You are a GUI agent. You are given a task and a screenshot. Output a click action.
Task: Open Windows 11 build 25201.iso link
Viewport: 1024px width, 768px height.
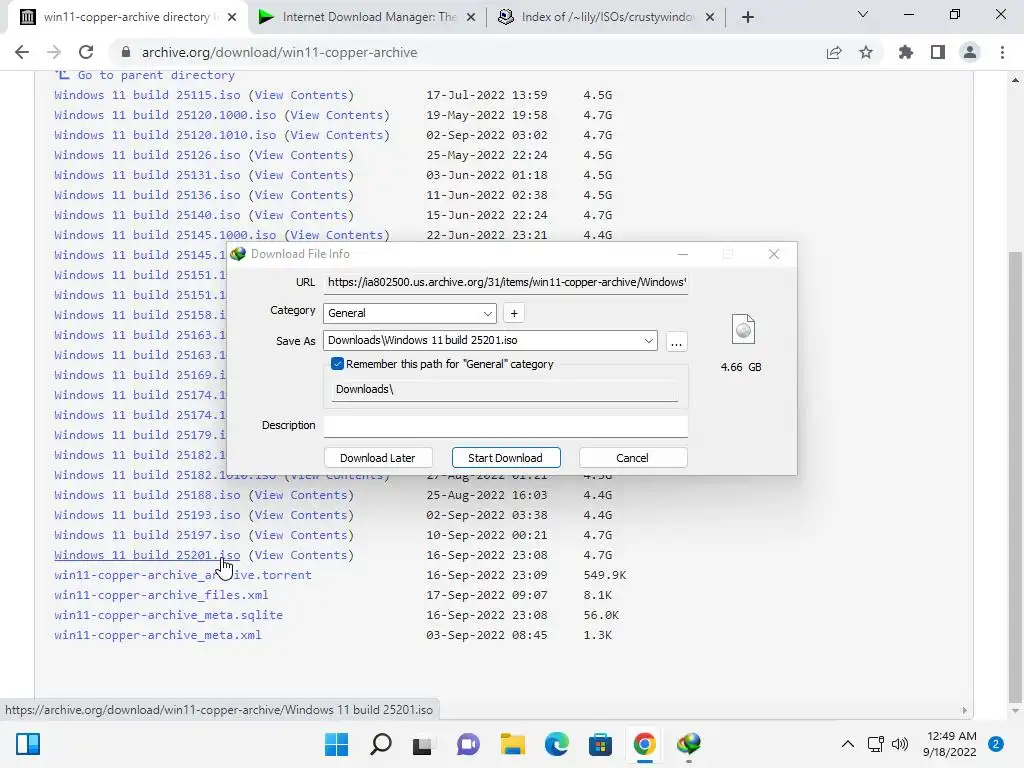click(147, 555)
